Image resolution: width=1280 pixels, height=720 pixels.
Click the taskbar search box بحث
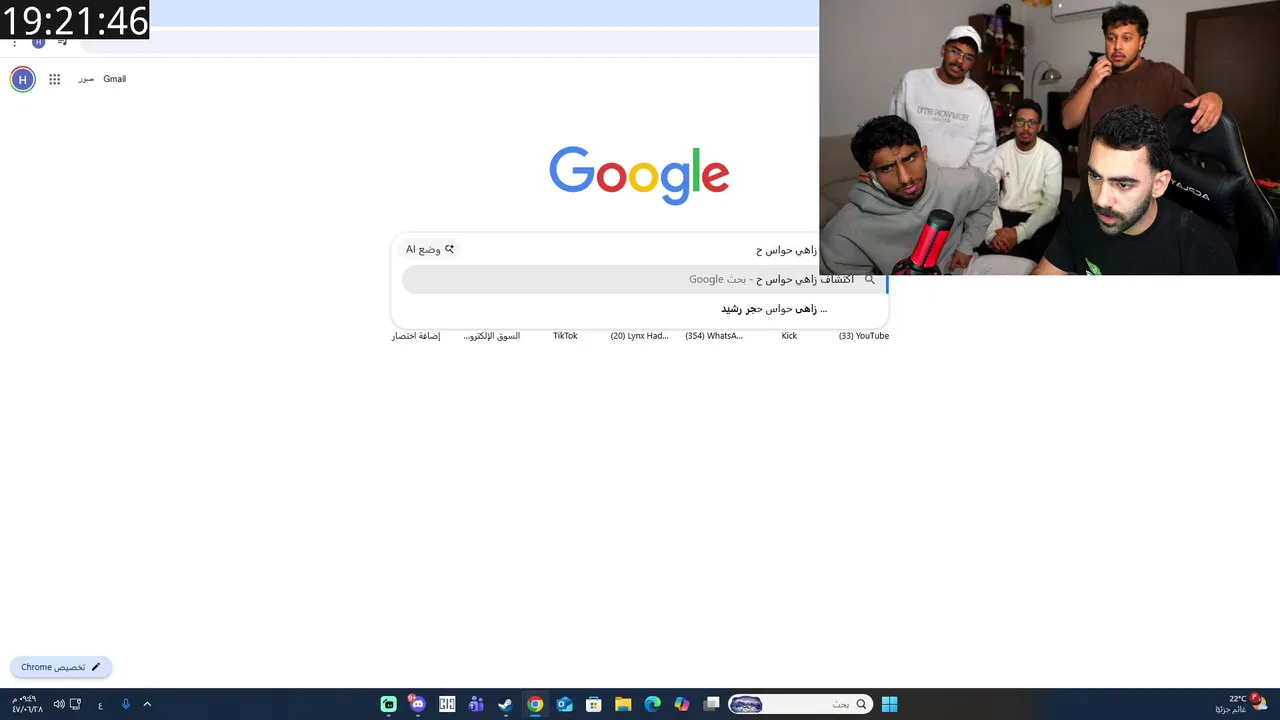click(x=800, y=704)
